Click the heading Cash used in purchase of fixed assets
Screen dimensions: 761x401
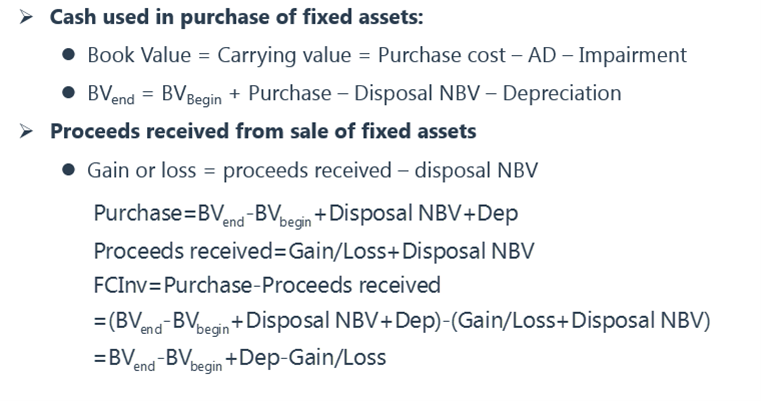coord(237,17)
